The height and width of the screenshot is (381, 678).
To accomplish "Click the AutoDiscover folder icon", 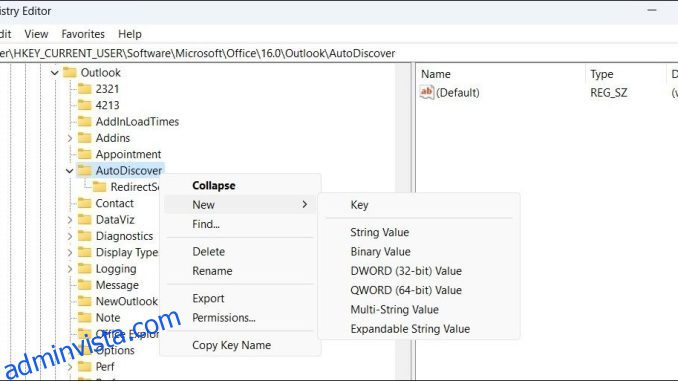I will coord(85,170).
